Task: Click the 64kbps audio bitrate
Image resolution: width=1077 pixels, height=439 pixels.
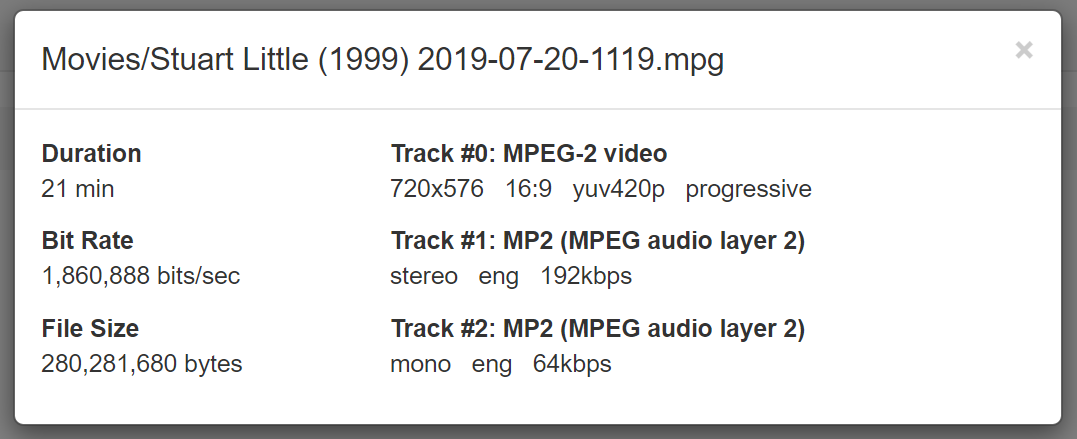Action: [x=572, y=364]
